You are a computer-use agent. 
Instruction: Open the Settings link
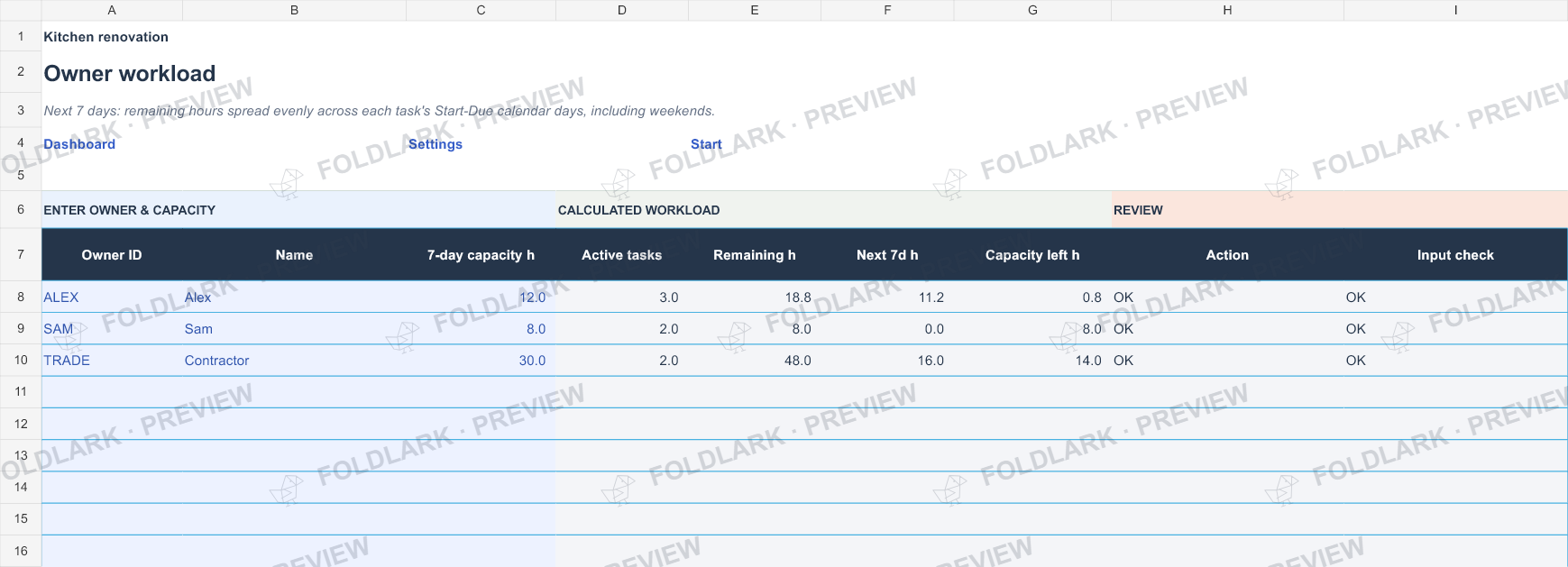pyautogui.click(x=435, y=144)
